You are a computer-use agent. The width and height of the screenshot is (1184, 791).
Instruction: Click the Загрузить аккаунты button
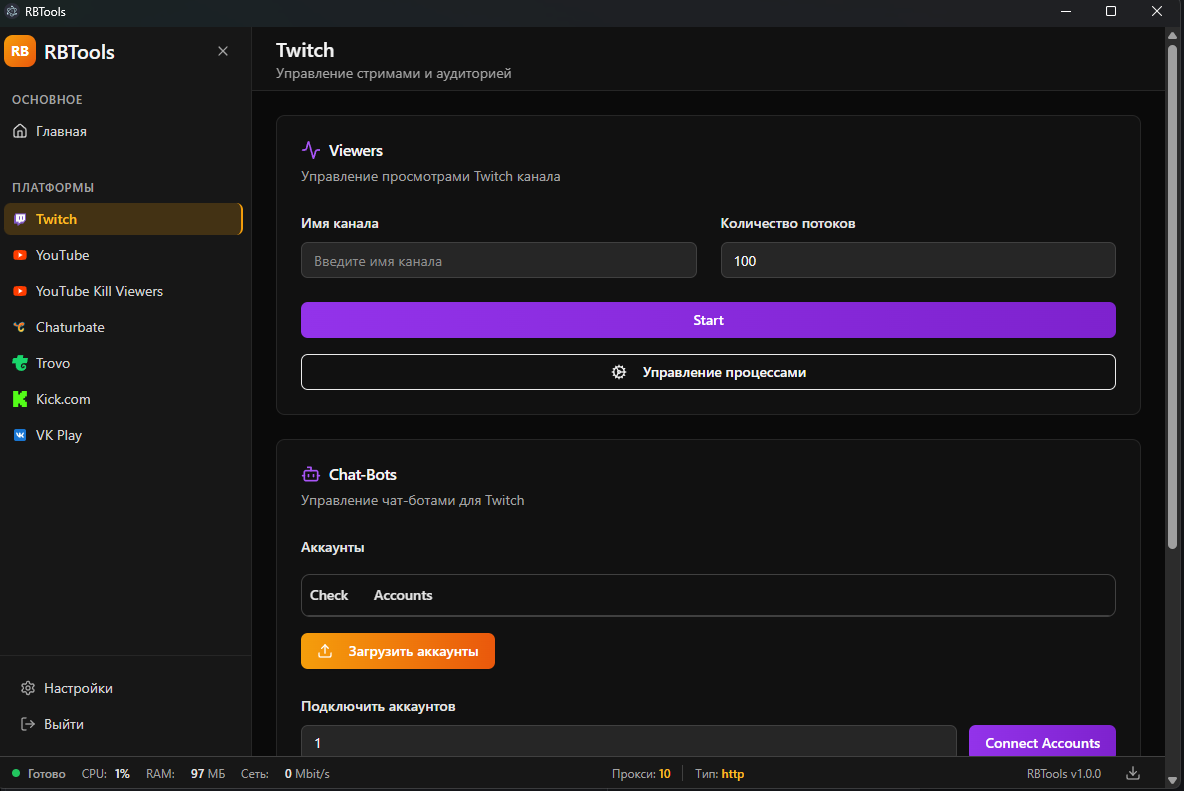pos(398,651)
